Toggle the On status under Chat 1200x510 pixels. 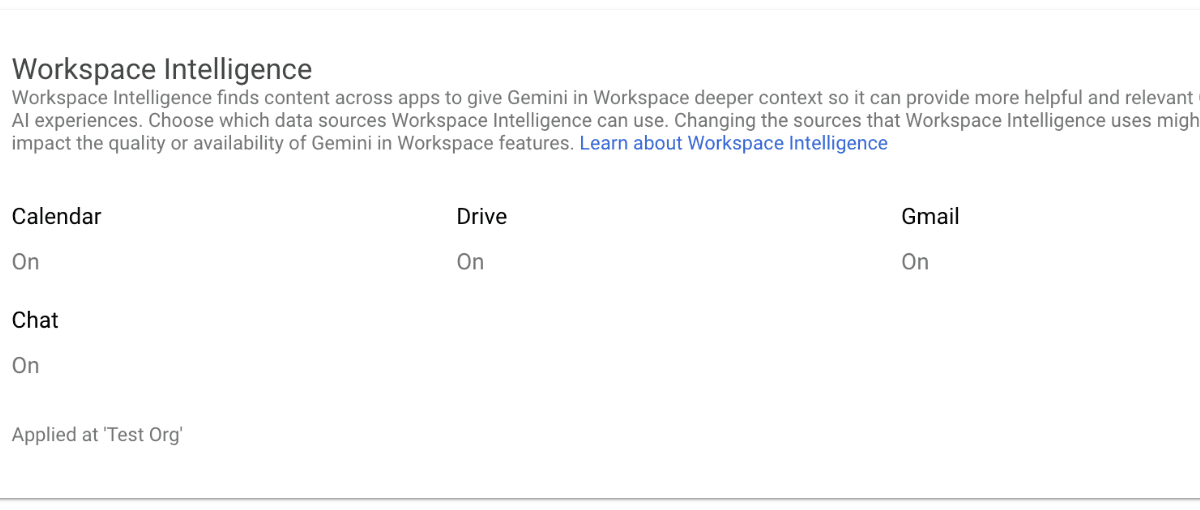coord(26,366)
